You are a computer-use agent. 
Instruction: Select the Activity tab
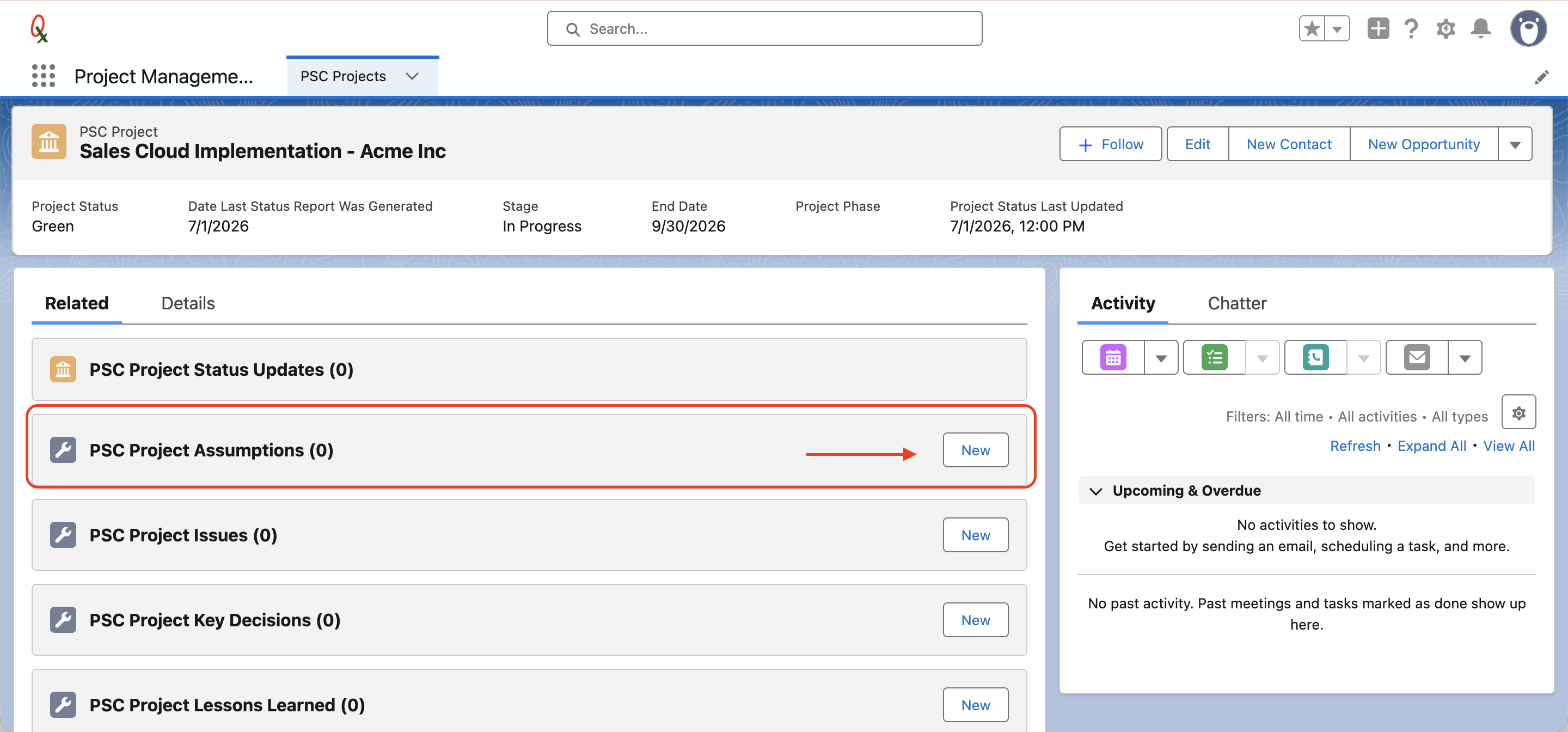pyautogui.click(x=1123, y=303)
